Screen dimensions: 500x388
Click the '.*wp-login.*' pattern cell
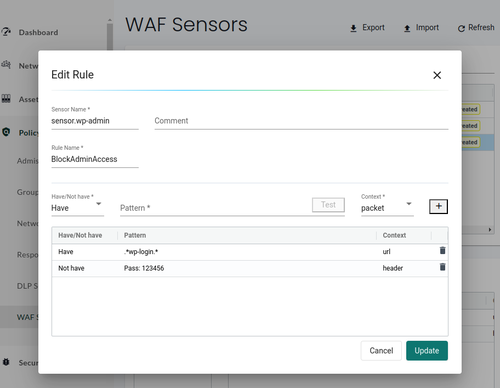141,252
